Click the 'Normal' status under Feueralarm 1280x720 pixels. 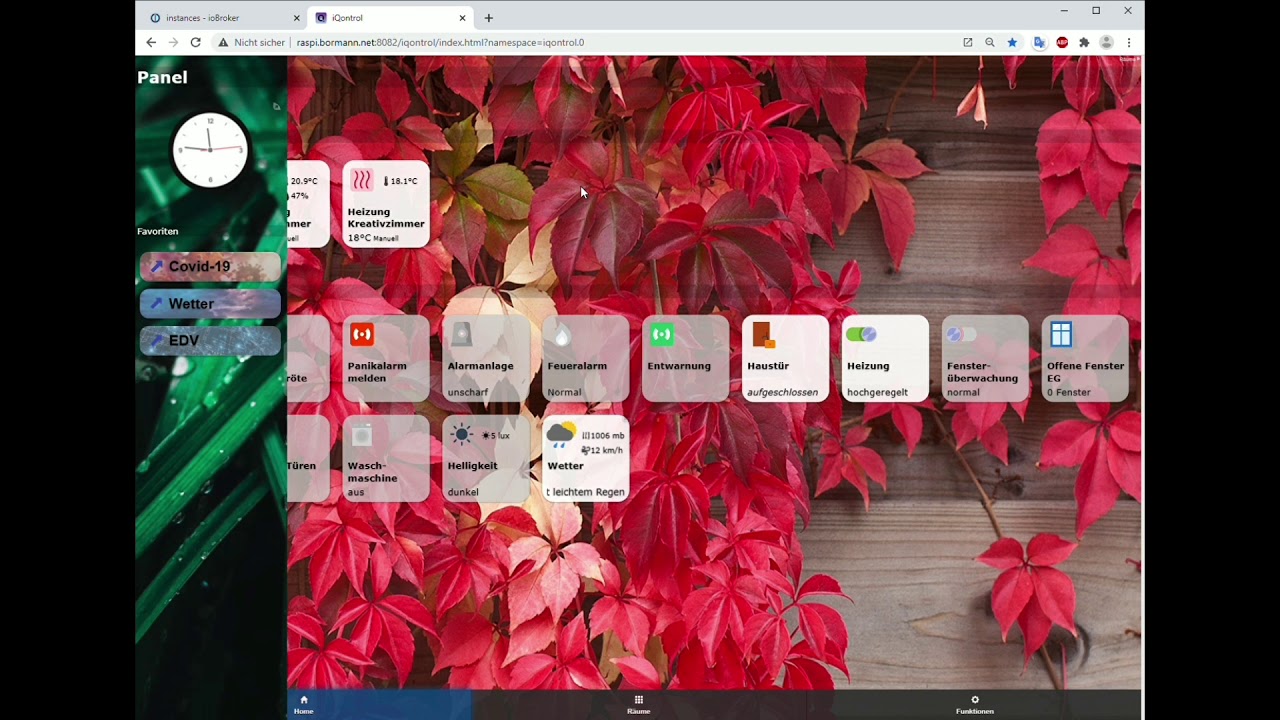coord(564,392)
